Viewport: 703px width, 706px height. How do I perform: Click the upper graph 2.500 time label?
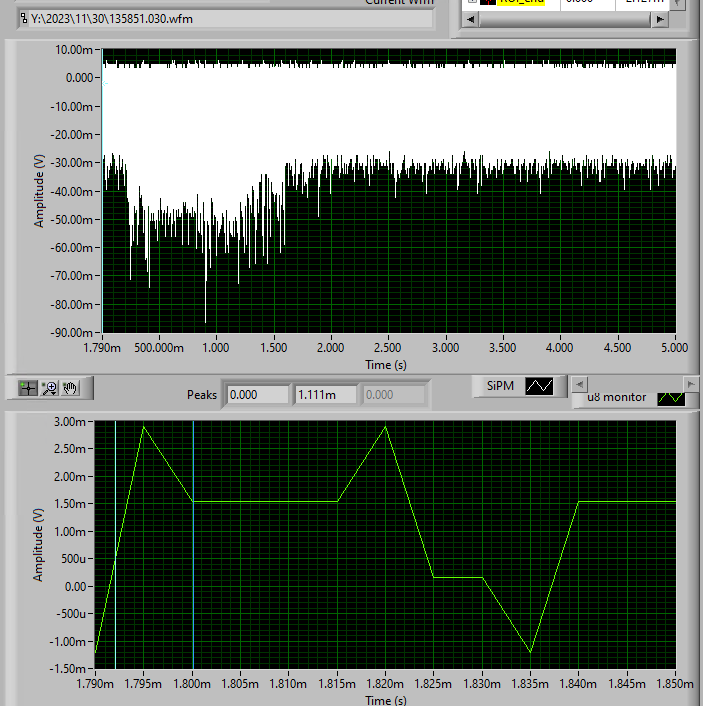point(387,348)
